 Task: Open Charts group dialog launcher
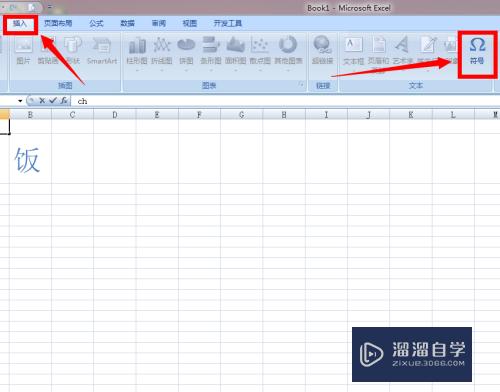301,85
